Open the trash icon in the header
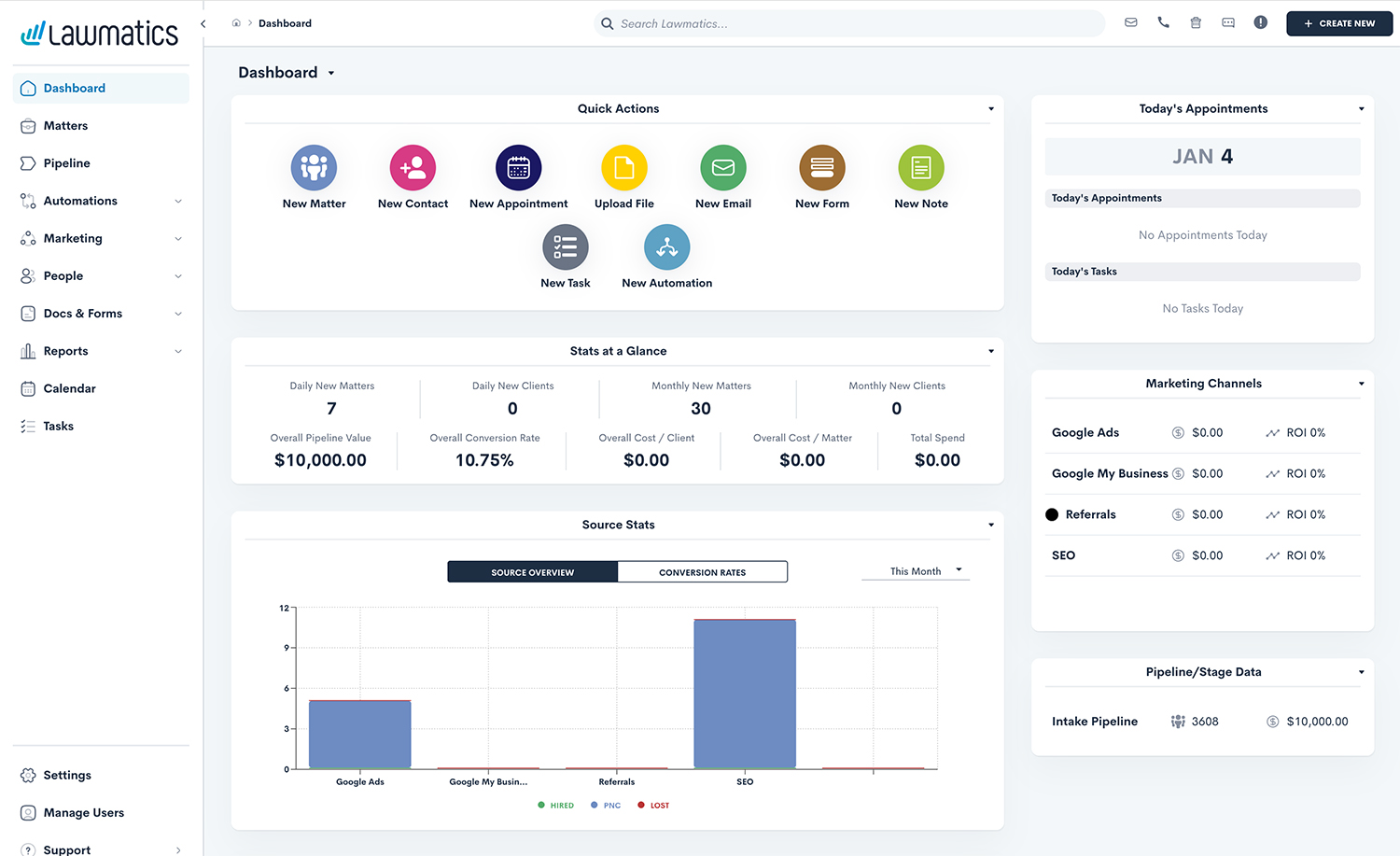Viewport: 1400px width, 856px height. [x=1196, y=22]
